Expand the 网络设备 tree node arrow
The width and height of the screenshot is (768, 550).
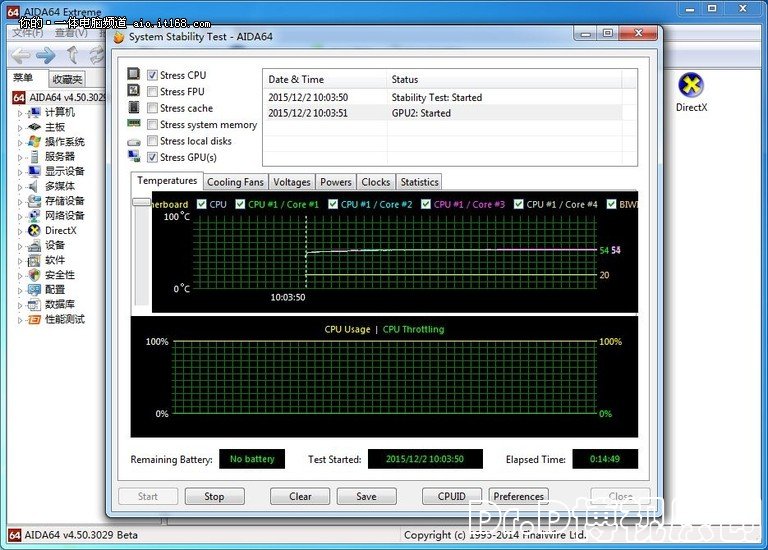pos(20,217)
